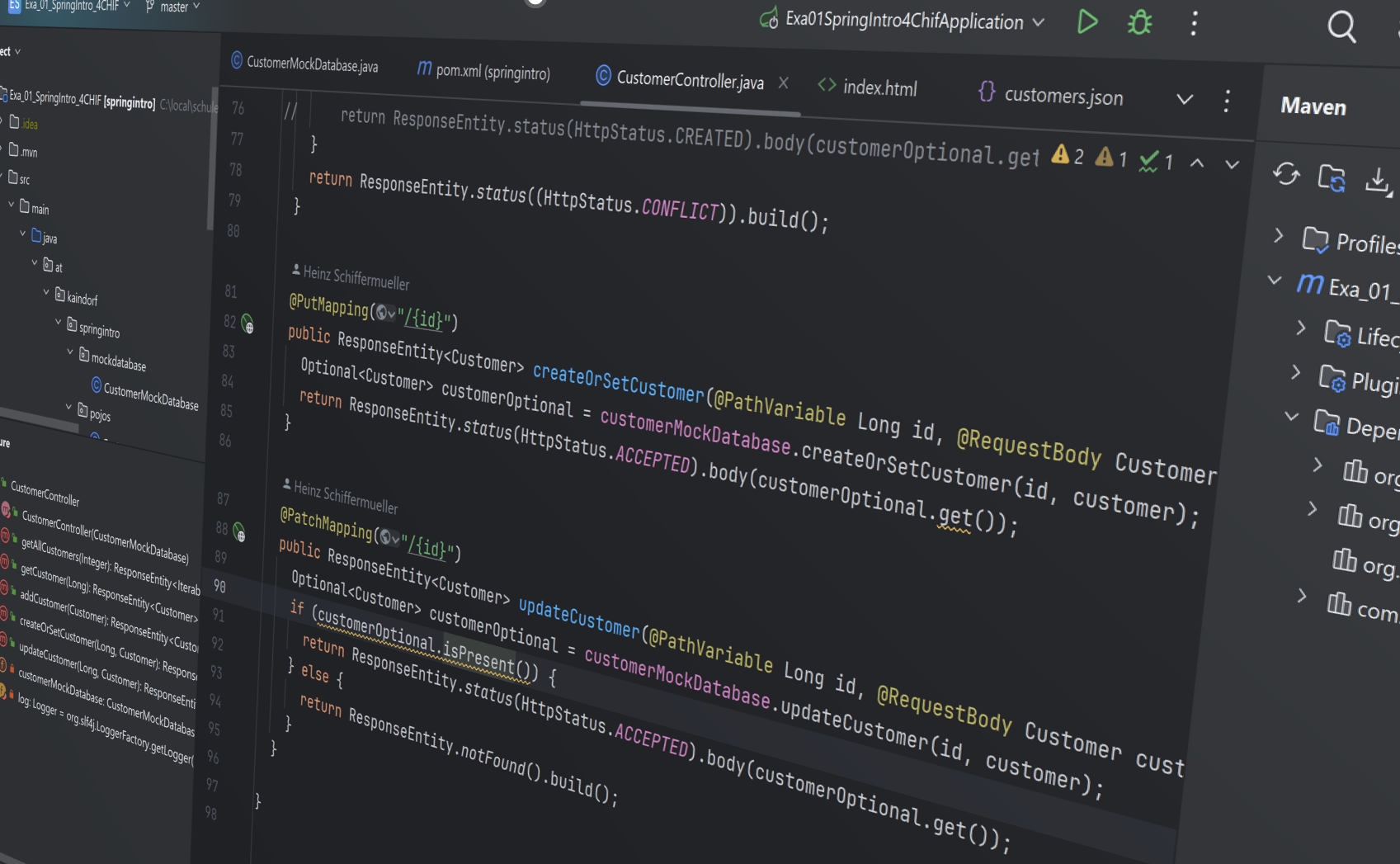
Task: Click author Heinz Schiffermueller above PatchMapping
Action: coord(340,495)
